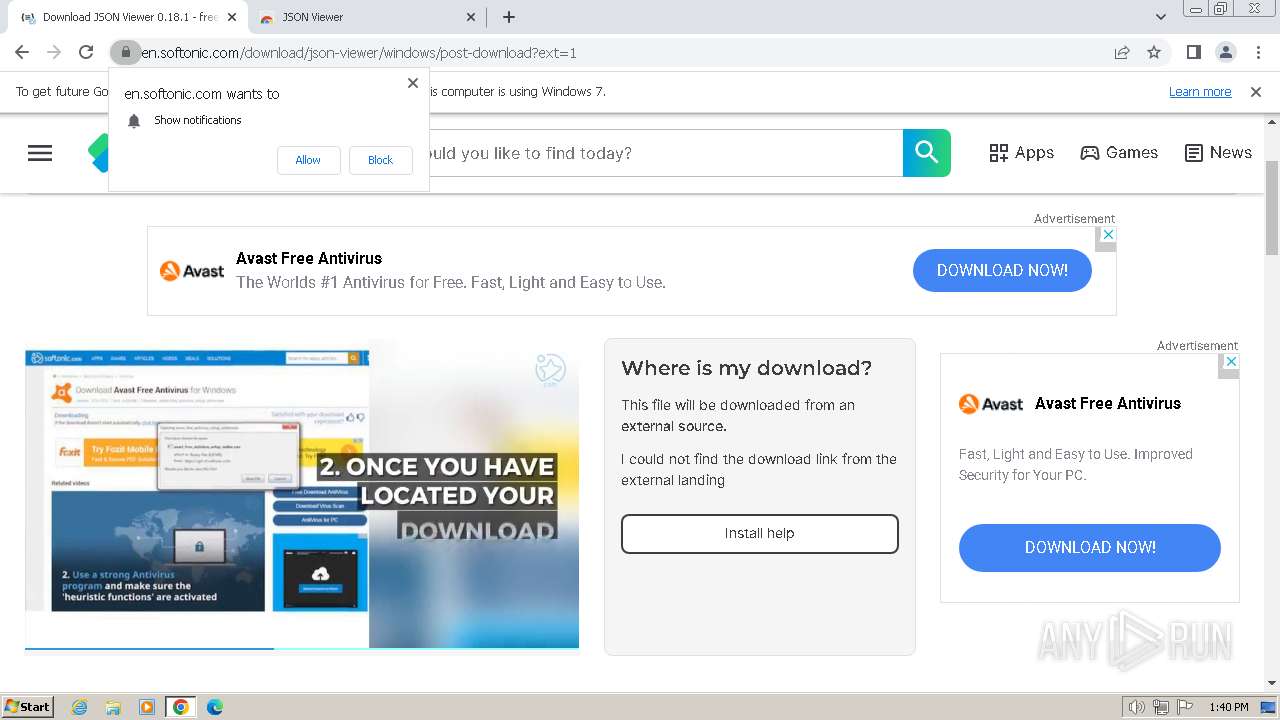1280x720 pixels.
Task: Close the Download JSON Viewer tab
Action: pyautogui.click(x=232, y=17)
